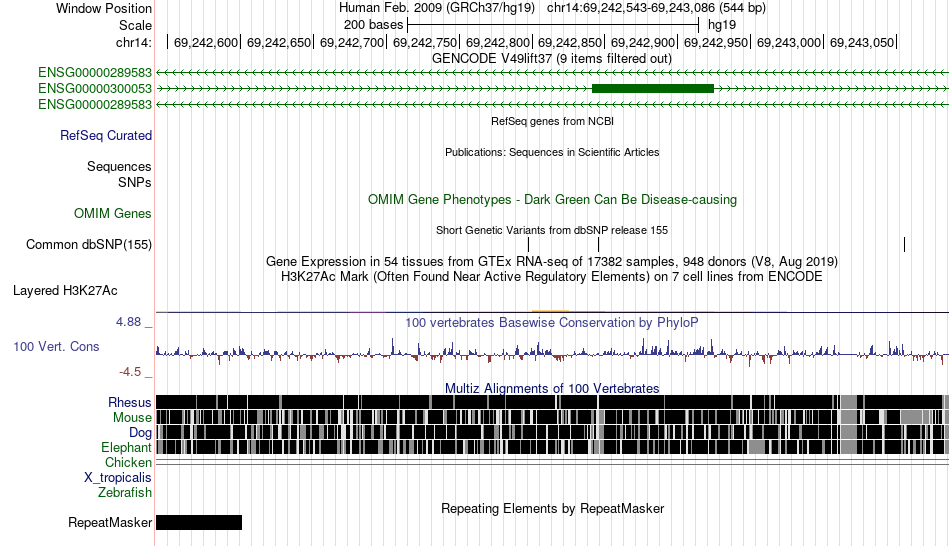Click the chr14: ruler label
950x546 pixels.
134,42
